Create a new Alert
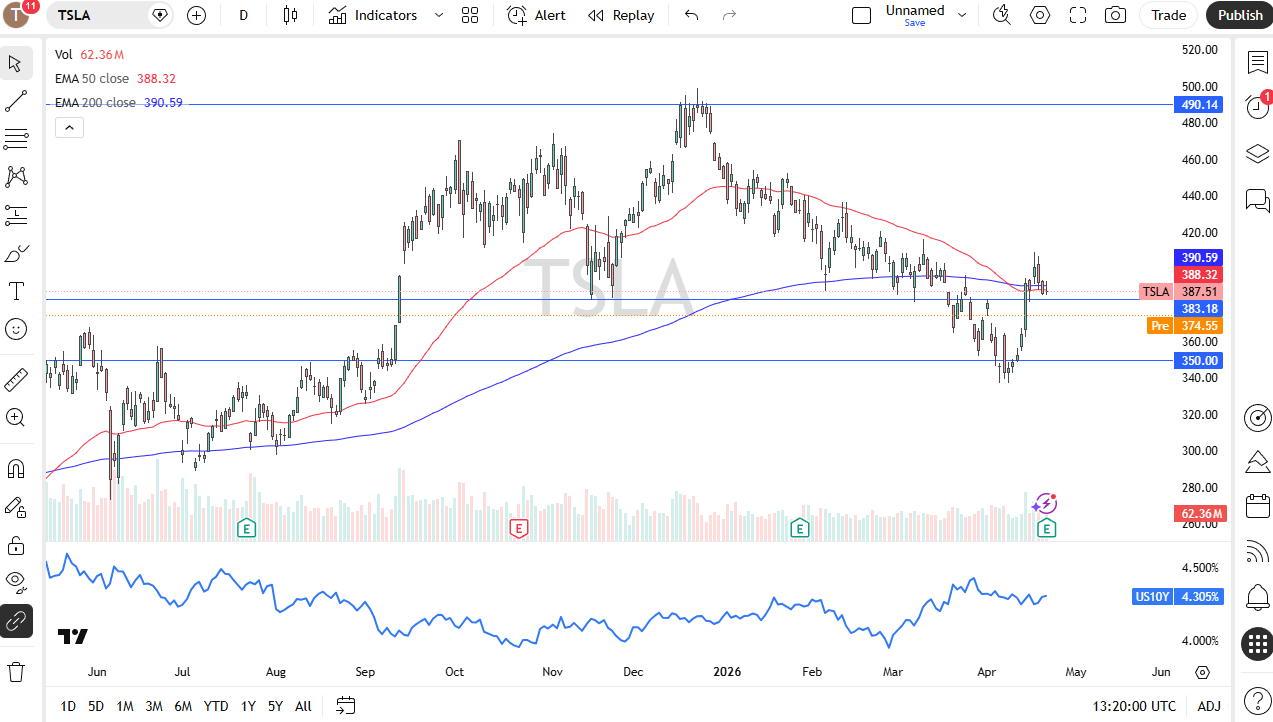 [x=536, y=15]
